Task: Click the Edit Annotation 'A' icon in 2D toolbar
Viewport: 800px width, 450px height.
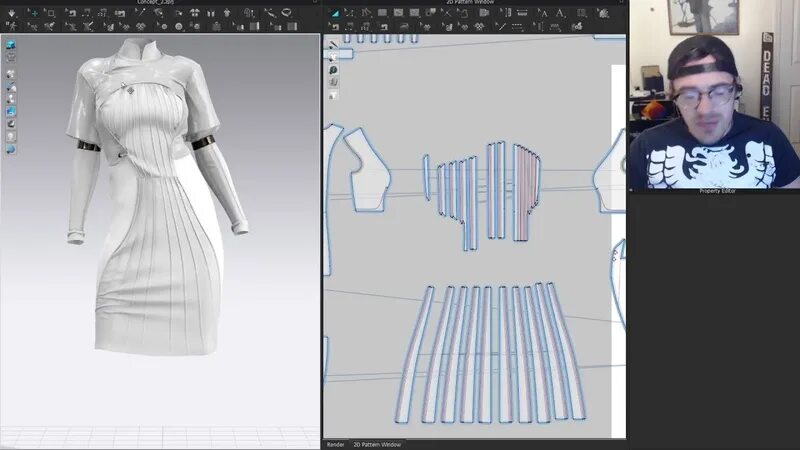Action: pyautogui.click(x=543, y=14)
